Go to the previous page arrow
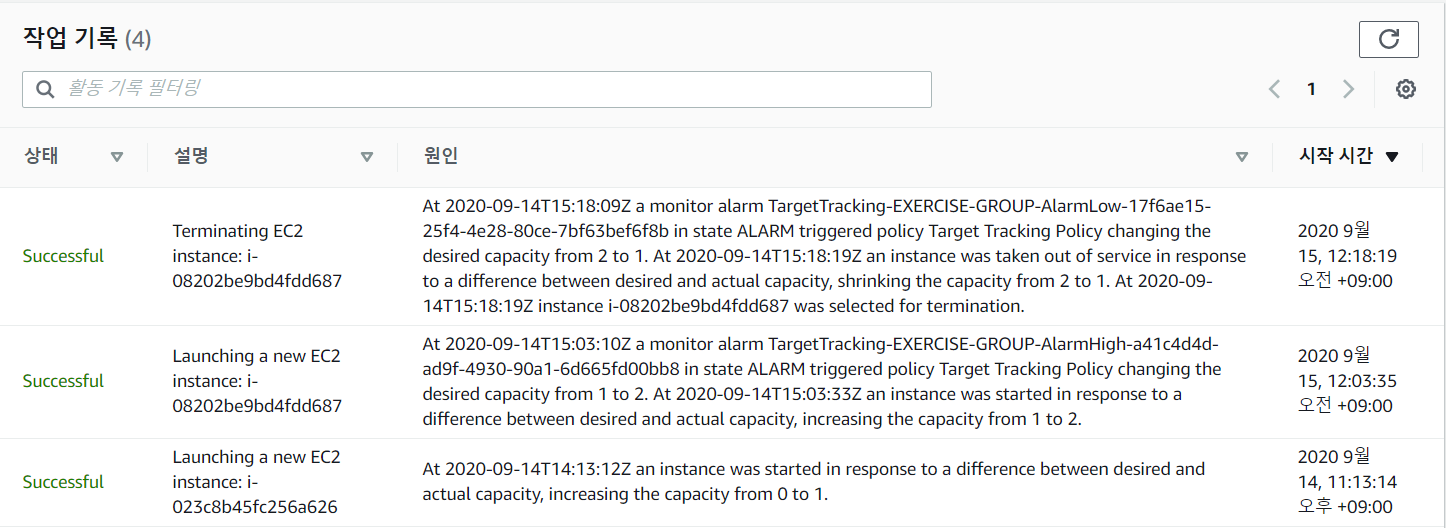This screenshot has height=528, width=1446. (x=1274, y=89)
